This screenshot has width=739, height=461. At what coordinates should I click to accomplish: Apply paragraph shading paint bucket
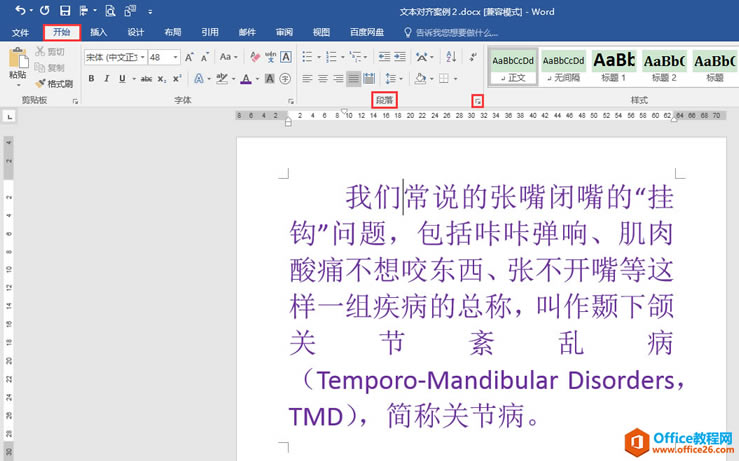pyautogui.click(x=420, y=79)
